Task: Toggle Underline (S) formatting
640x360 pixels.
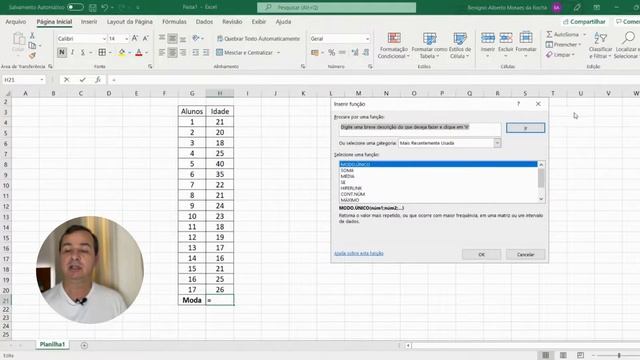Action: [x=83, y=52]
